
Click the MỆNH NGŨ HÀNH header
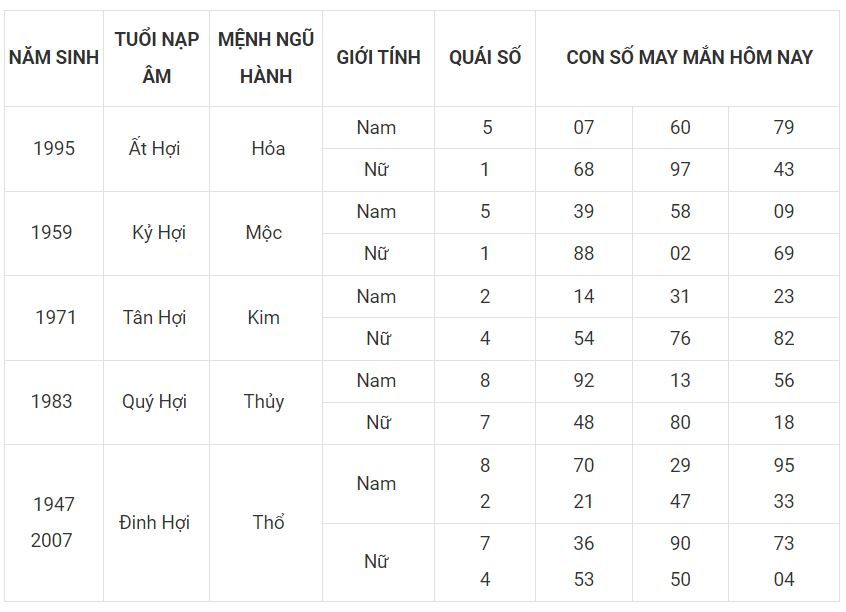tap(266, 58)
